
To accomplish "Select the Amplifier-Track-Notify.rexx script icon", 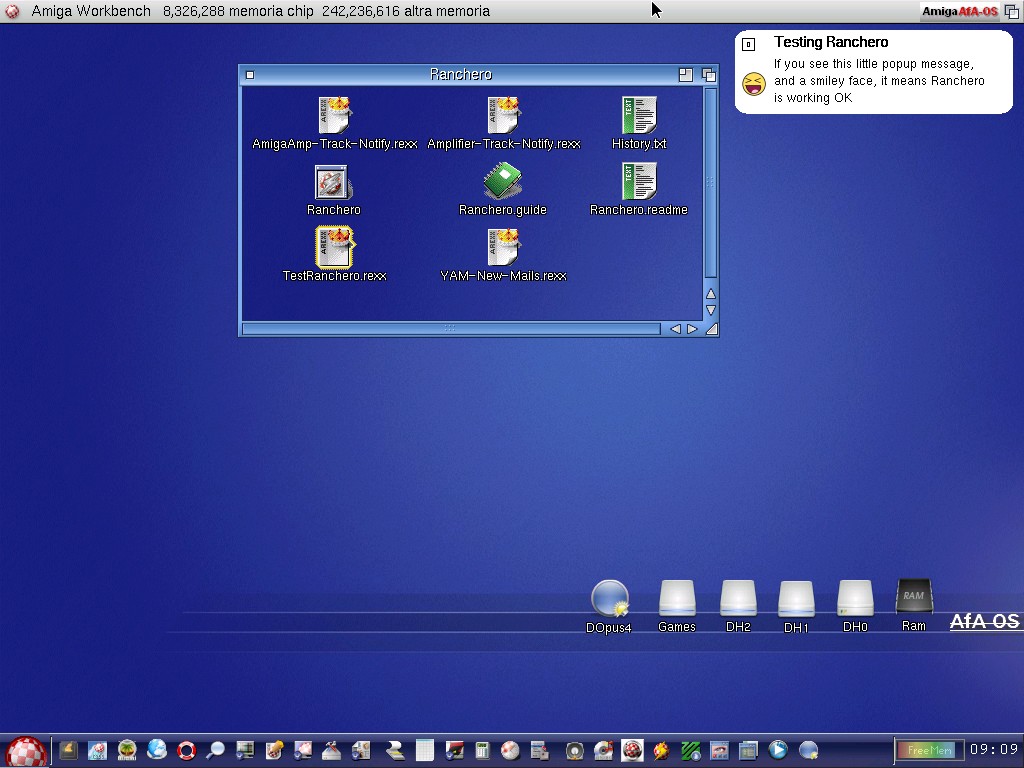I will pos(503,116).
